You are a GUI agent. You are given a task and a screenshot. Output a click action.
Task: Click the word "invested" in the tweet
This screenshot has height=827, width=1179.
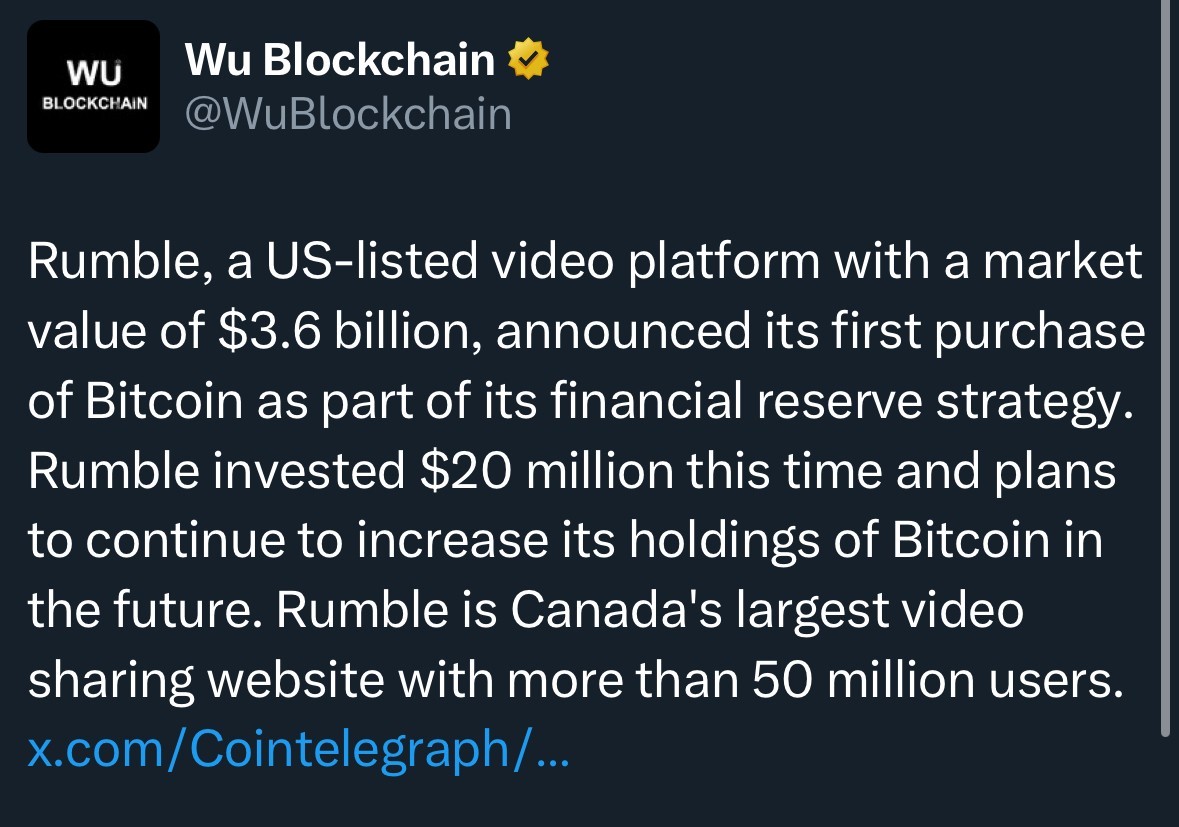click(306, 471)
